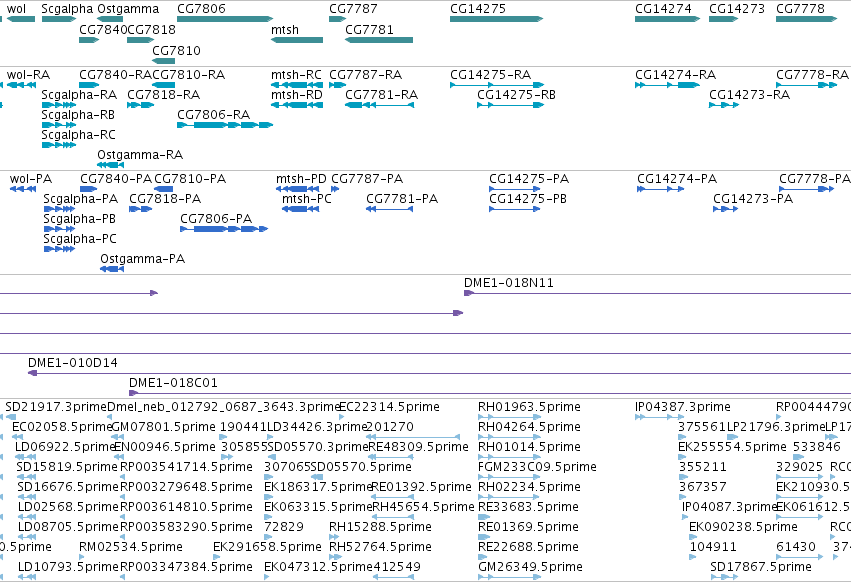Click EST RH01963.5prime
Screen dimensions: 851x582
click(529, 407)
